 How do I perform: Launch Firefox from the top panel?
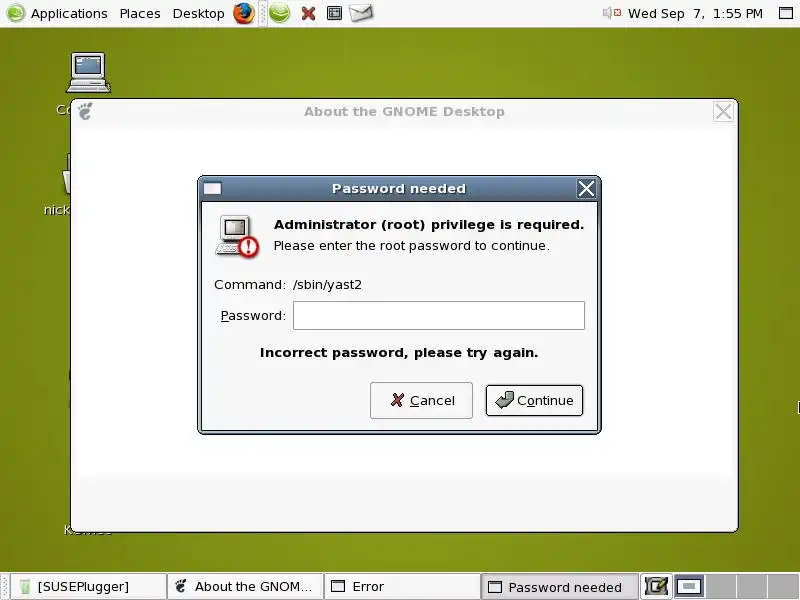tap(244, 13)
